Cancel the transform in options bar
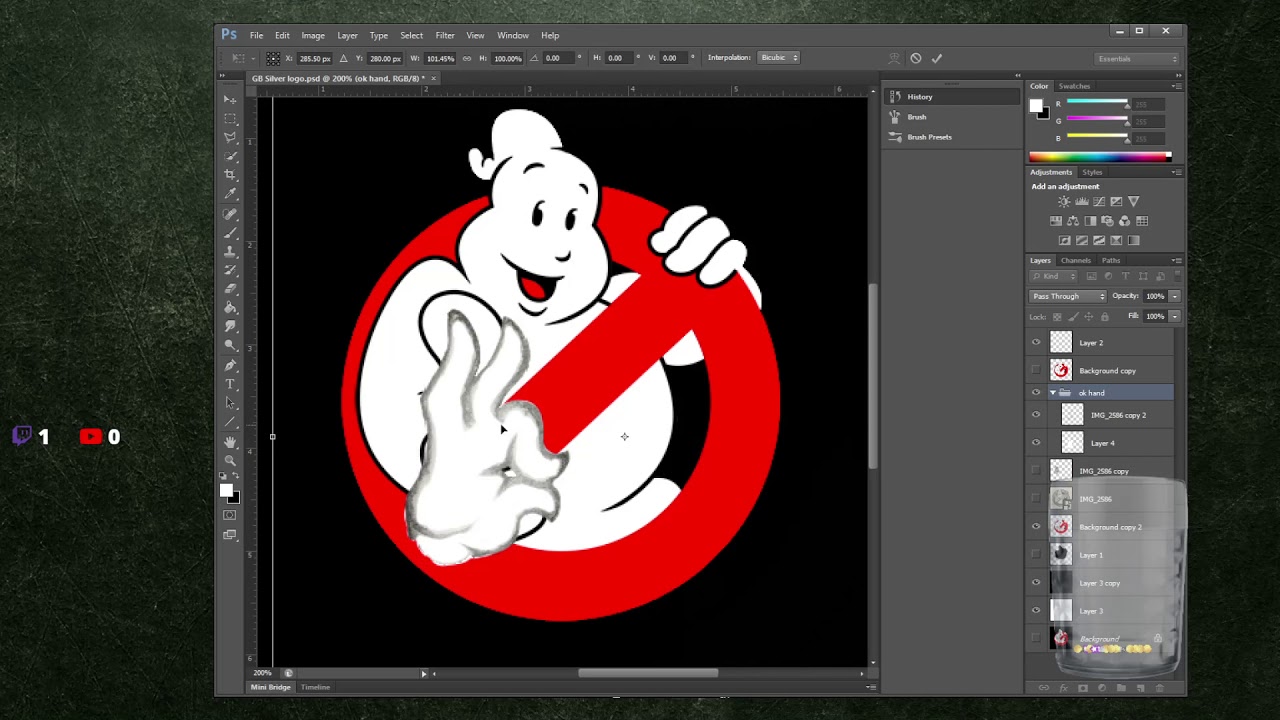Image resolution: width=1280 pixels, height=720 pixels. click(x=915, y=58)
